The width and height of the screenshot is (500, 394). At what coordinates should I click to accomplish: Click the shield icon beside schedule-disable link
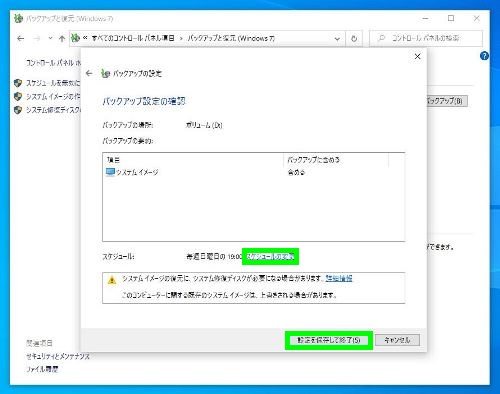(18, 83)
